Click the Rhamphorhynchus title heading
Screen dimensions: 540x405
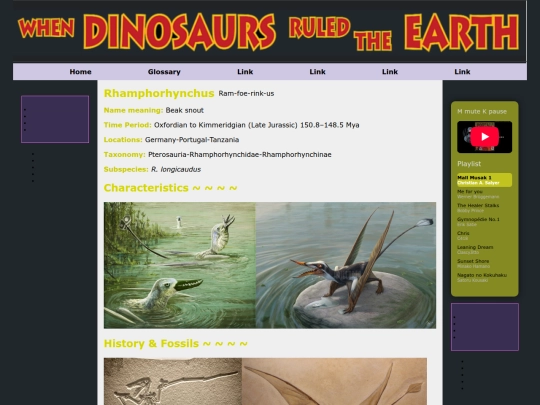pos(159,93)
